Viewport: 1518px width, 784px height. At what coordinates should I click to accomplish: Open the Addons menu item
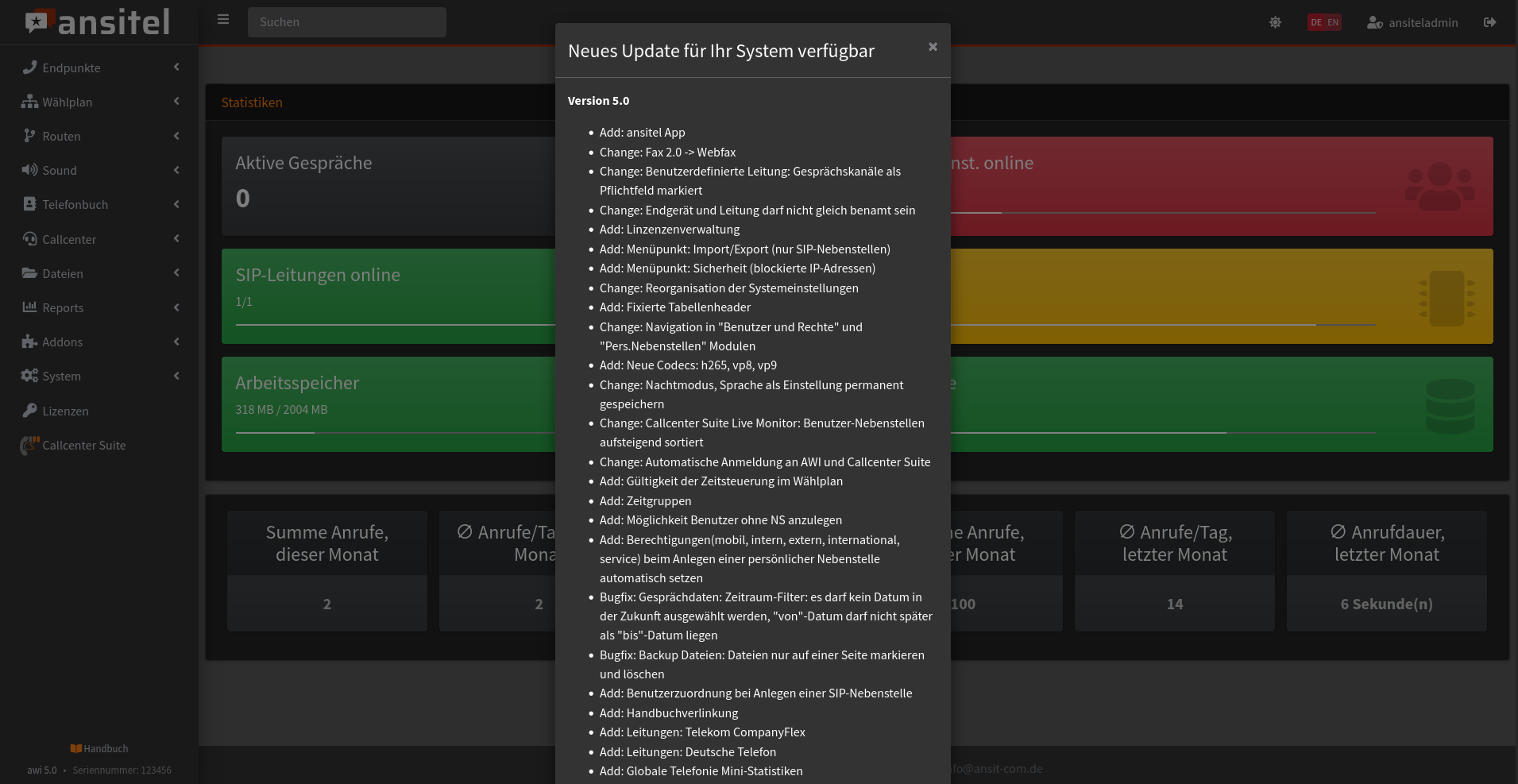pos(63,342)
